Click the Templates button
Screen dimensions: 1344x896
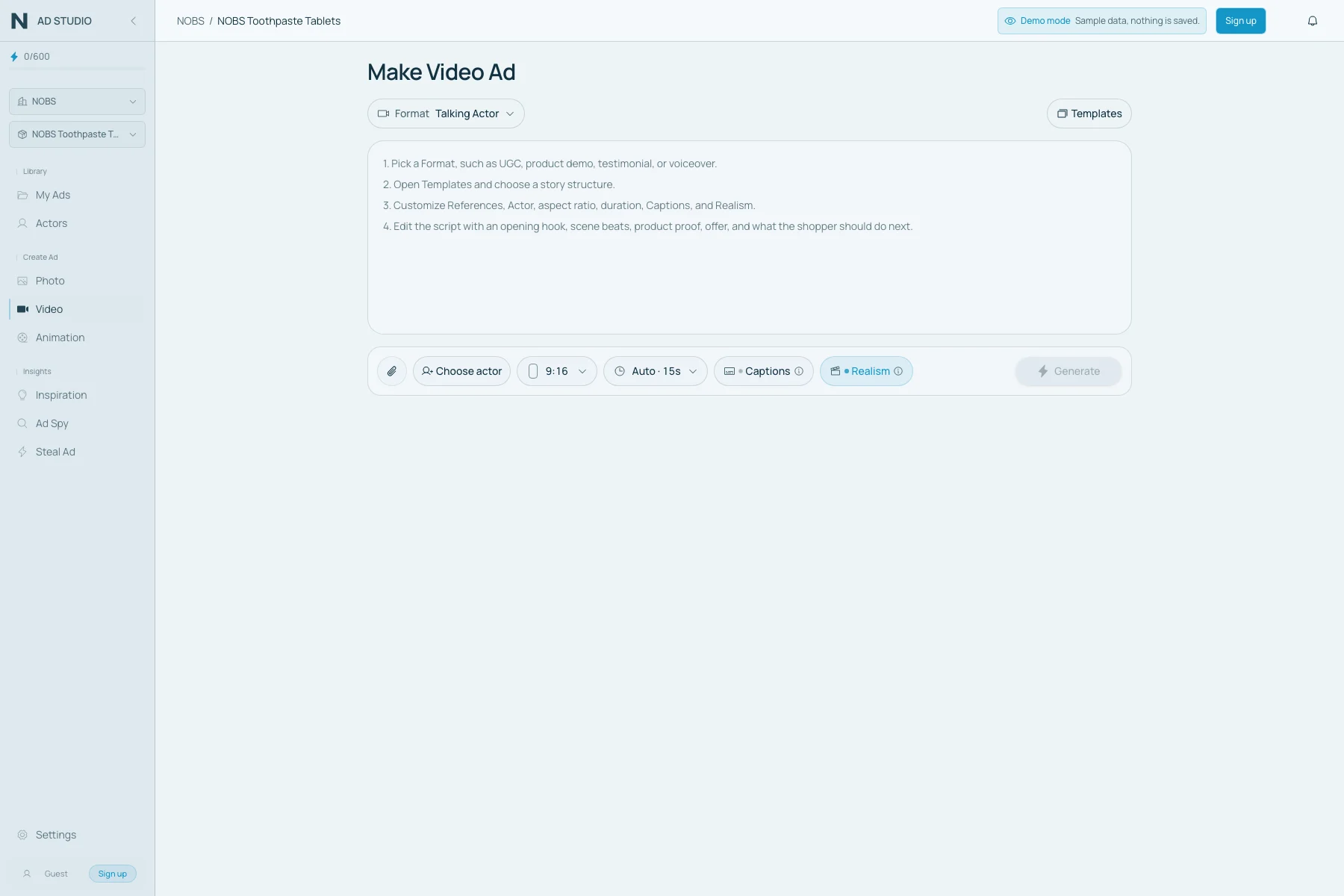point(1089,113)
